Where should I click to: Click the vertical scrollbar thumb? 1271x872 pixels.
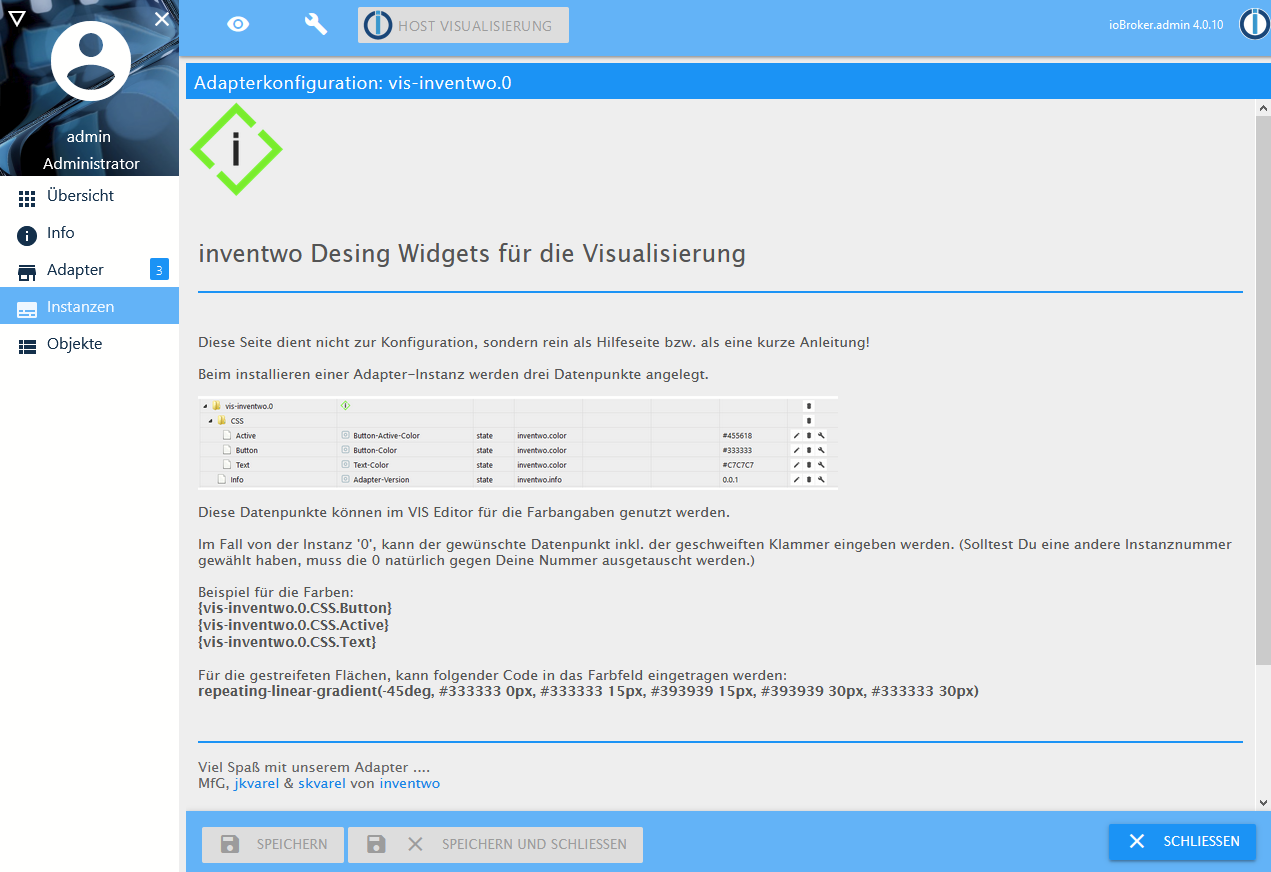click(1263, 390)
